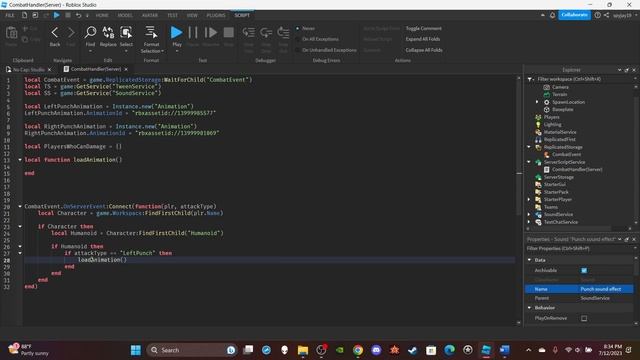Select StarterGui in Explorer
640x360 pixels.
click(554, 184)
